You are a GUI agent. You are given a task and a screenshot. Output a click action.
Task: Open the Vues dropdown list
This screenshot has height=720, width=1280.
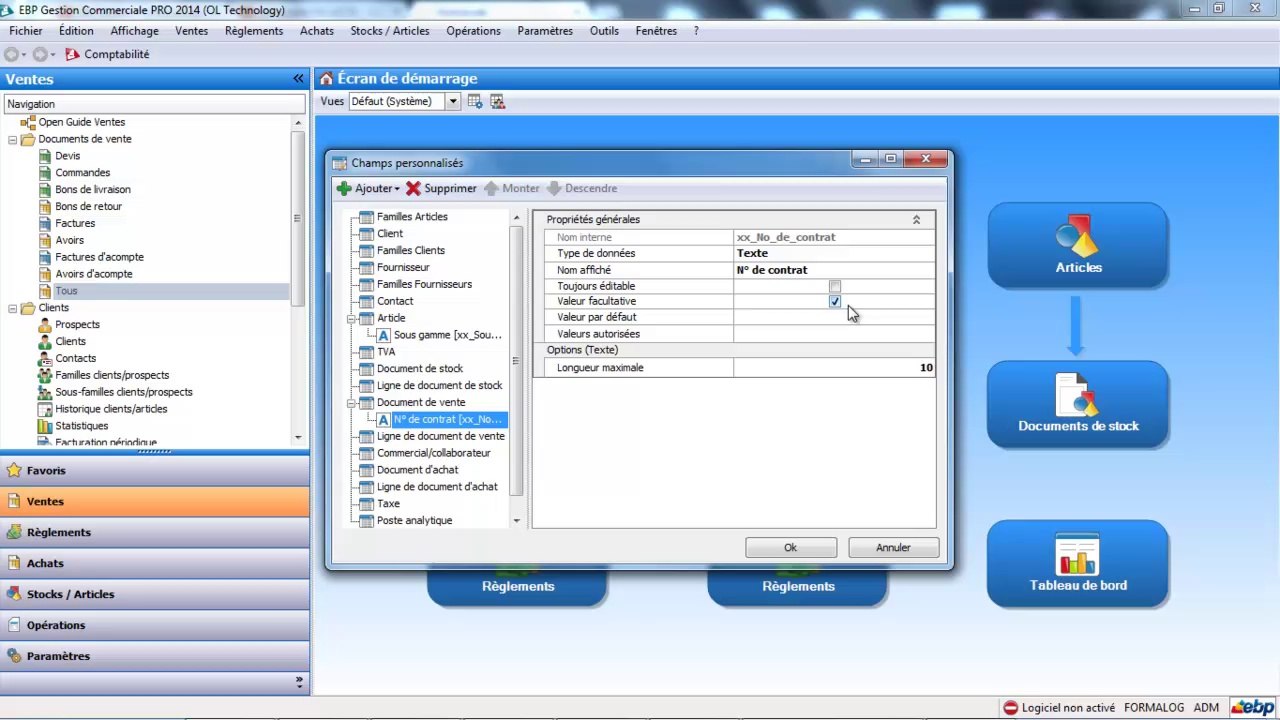coord(453,101)
